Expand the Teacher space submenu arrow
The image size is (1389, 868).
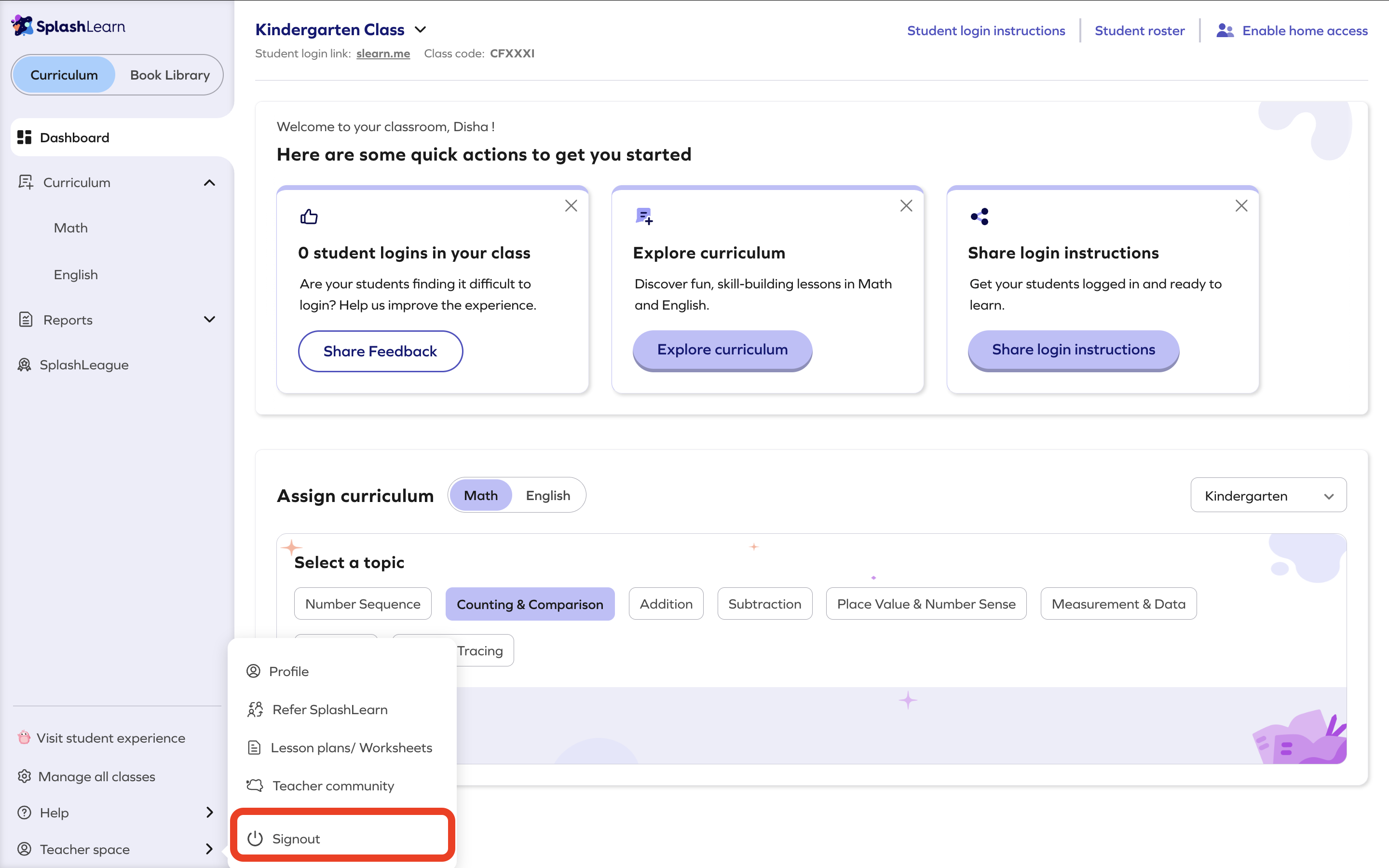[209, 849]
